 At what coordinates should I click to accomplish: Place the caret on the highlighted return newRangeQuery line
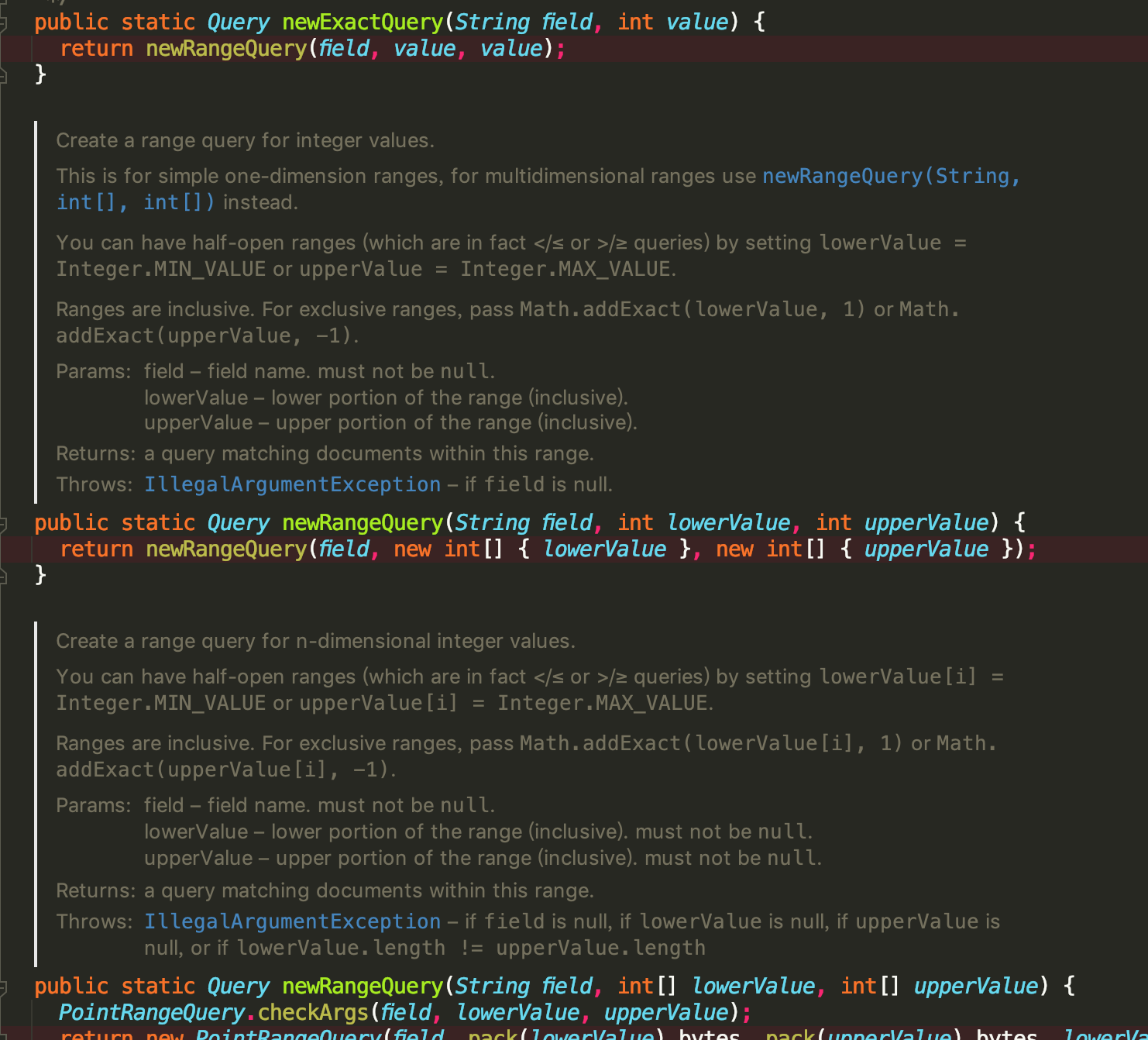(310, 549)
